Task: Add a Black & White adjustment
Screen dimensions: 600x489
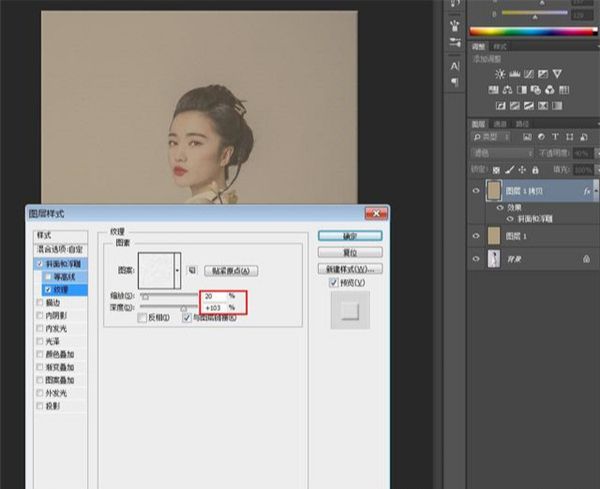Action: (x=522, y=90)
